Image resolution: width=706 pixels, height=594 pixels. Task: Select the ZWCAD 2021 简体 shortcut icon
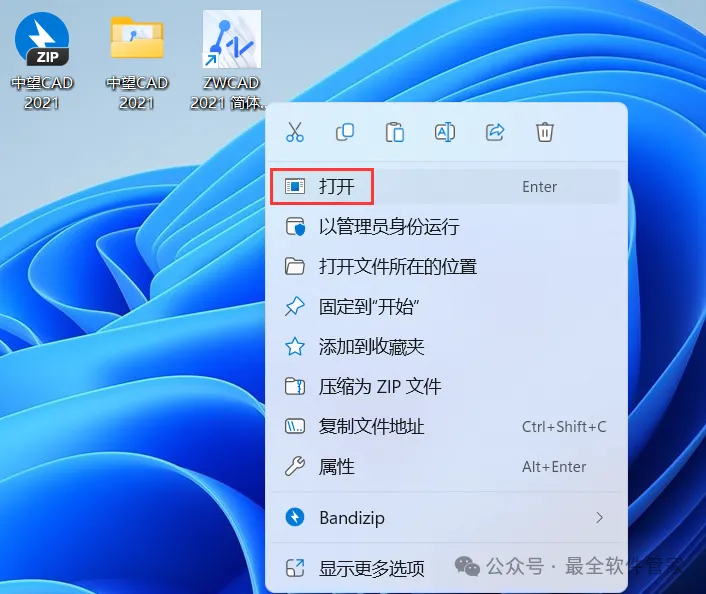click(232, 39)
